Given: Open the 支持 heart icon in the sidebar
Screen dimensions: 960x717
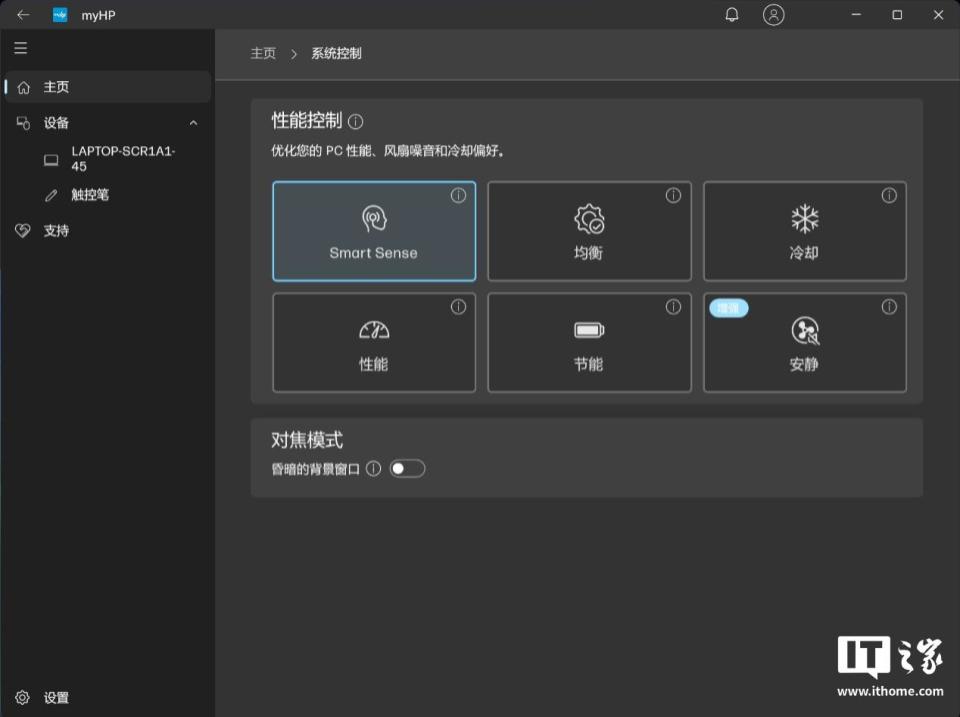Looking at the screenshot, I should coord(23,230).
